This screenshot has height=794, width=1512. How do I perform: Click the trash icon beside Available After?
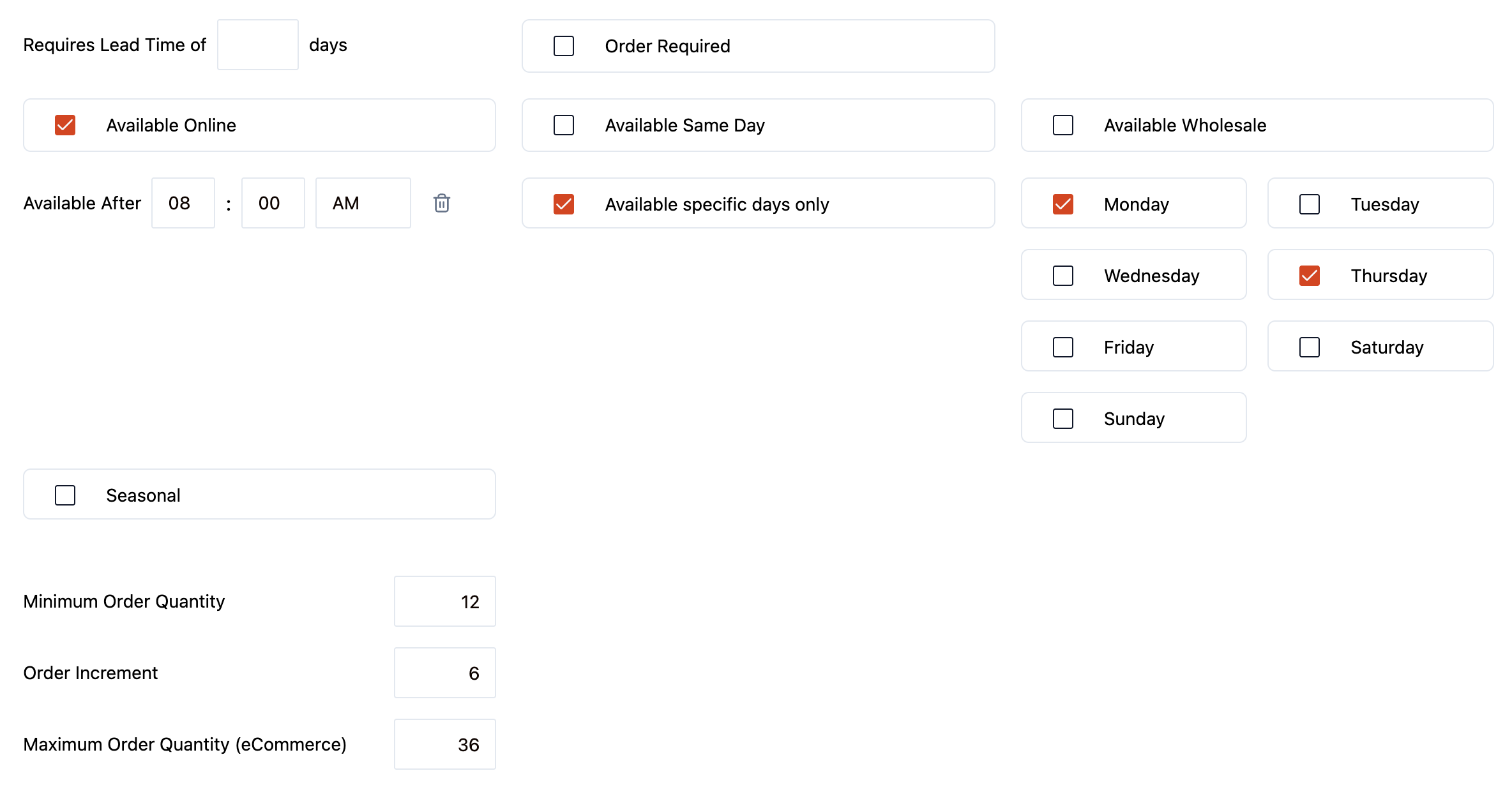pyautogui.click(x=441, y=203)
